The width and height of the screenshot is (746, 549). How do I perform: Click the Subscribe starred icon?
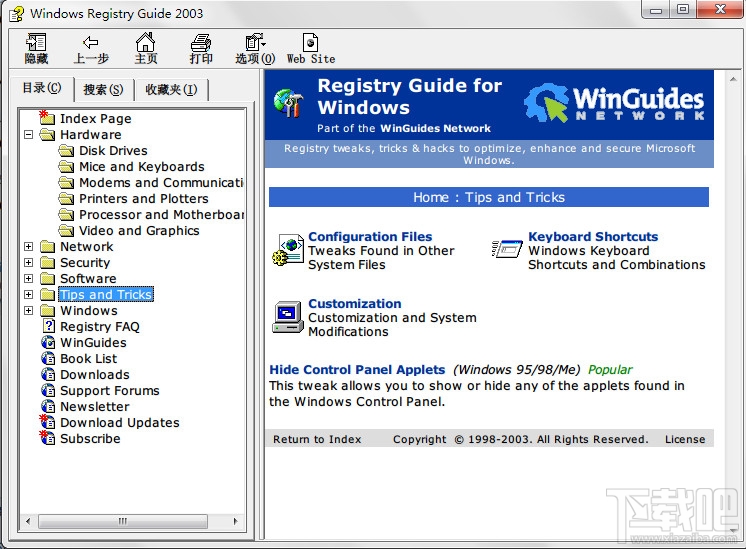pyautogui.click(x=48, y=438)
